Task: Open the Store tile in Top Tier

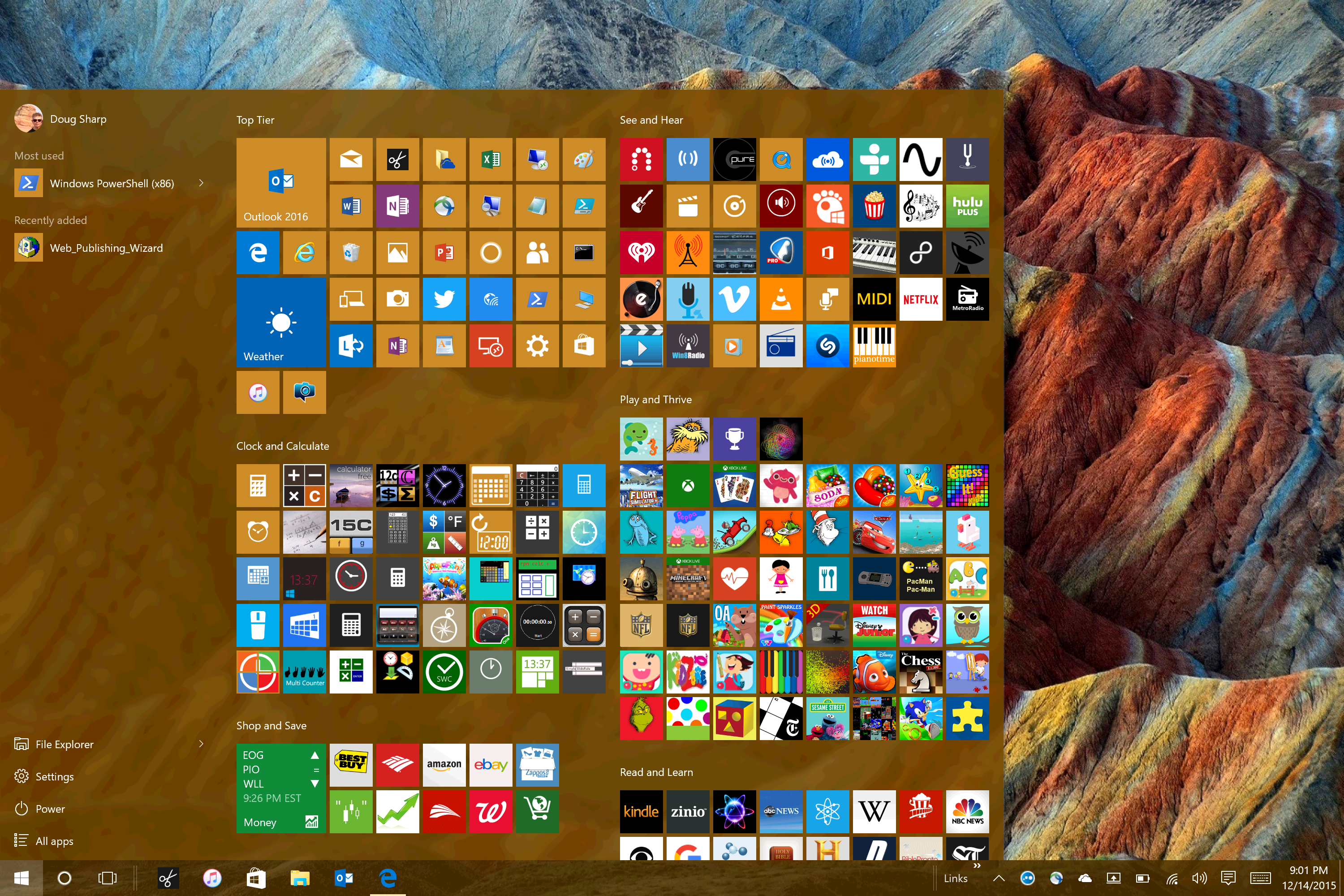Action: pos(584,346)
